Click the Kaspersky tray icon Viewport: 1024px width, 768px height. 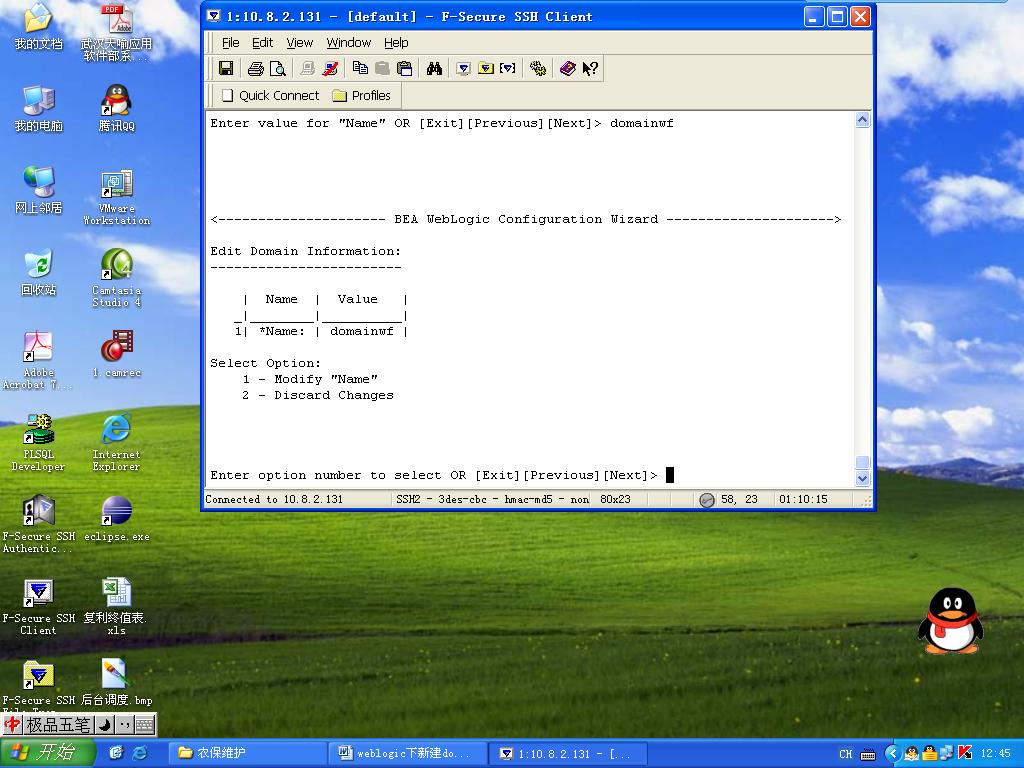click(965, 753)
